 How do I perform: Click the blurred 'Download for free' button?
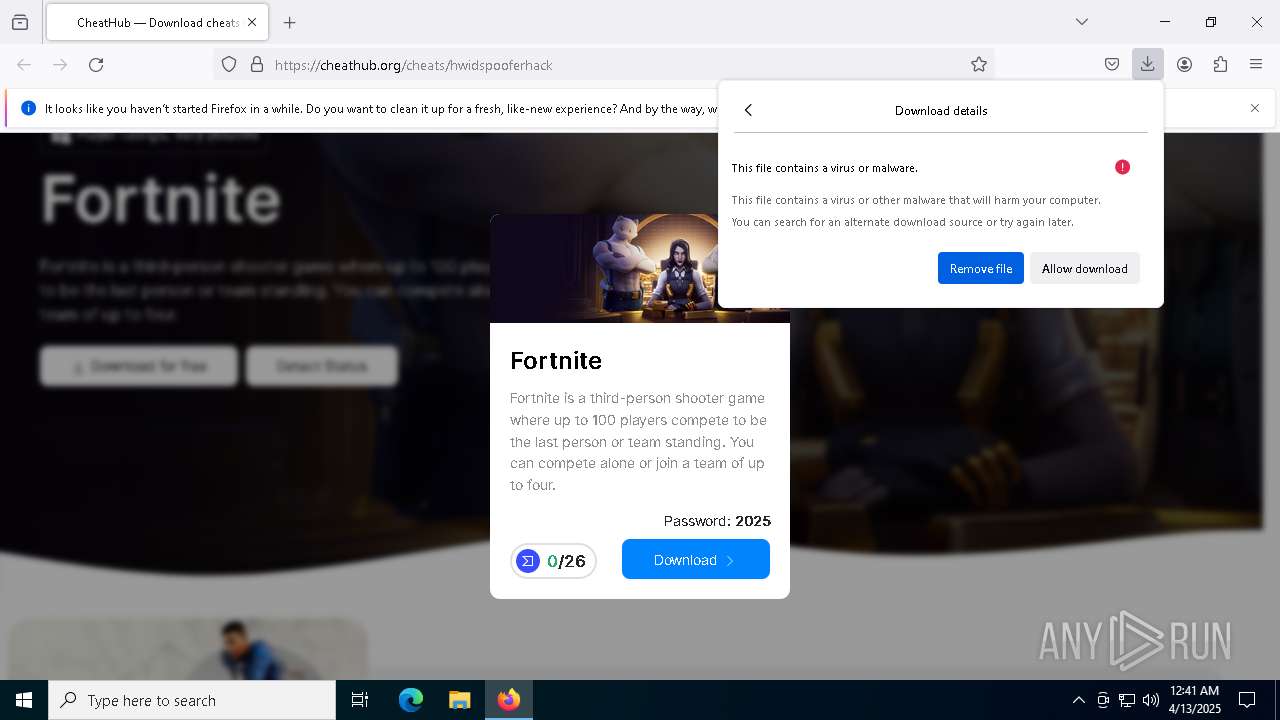pyautogui.click(x=139, y=366)
